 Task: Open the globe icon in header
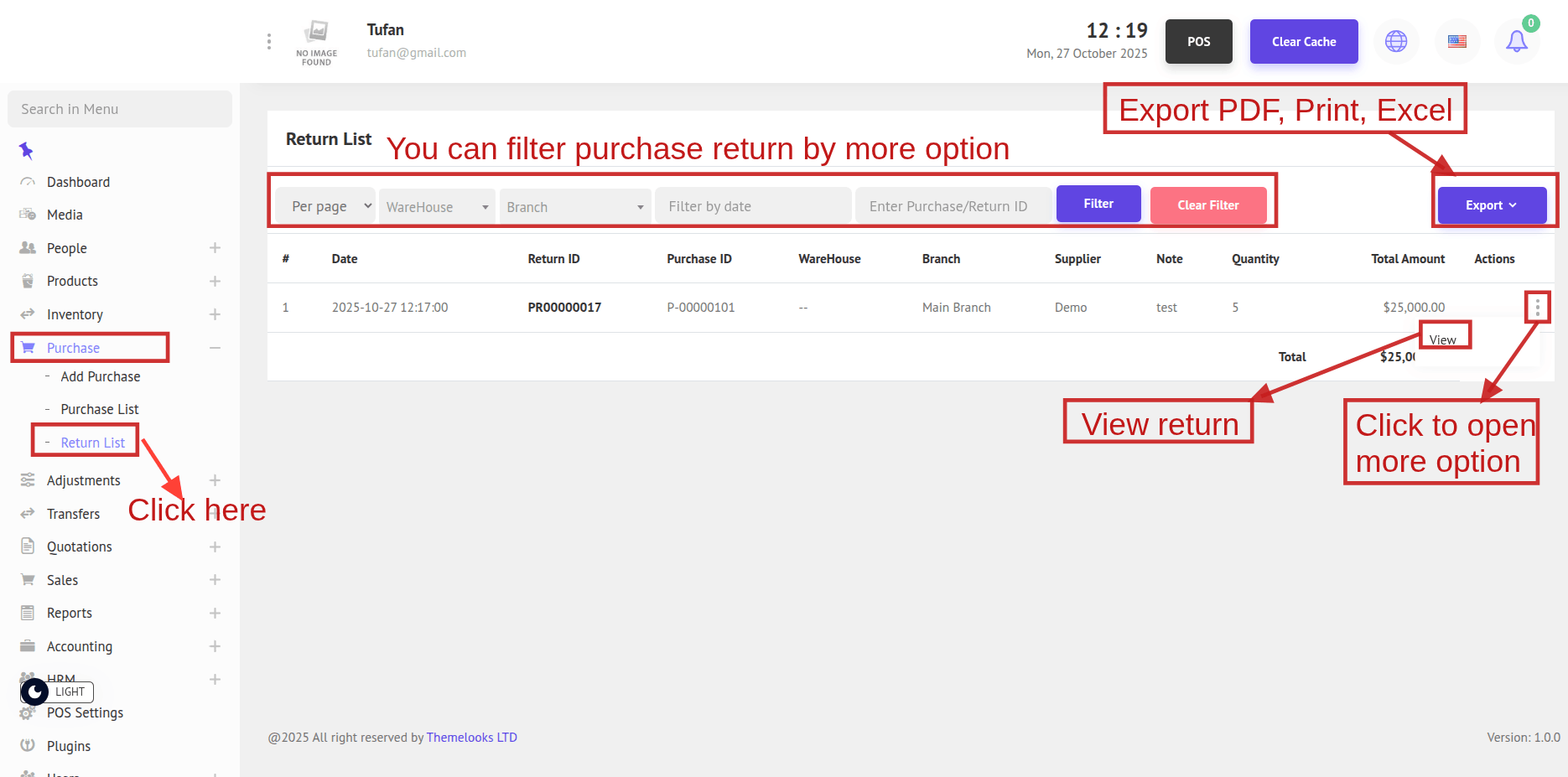1396,41
